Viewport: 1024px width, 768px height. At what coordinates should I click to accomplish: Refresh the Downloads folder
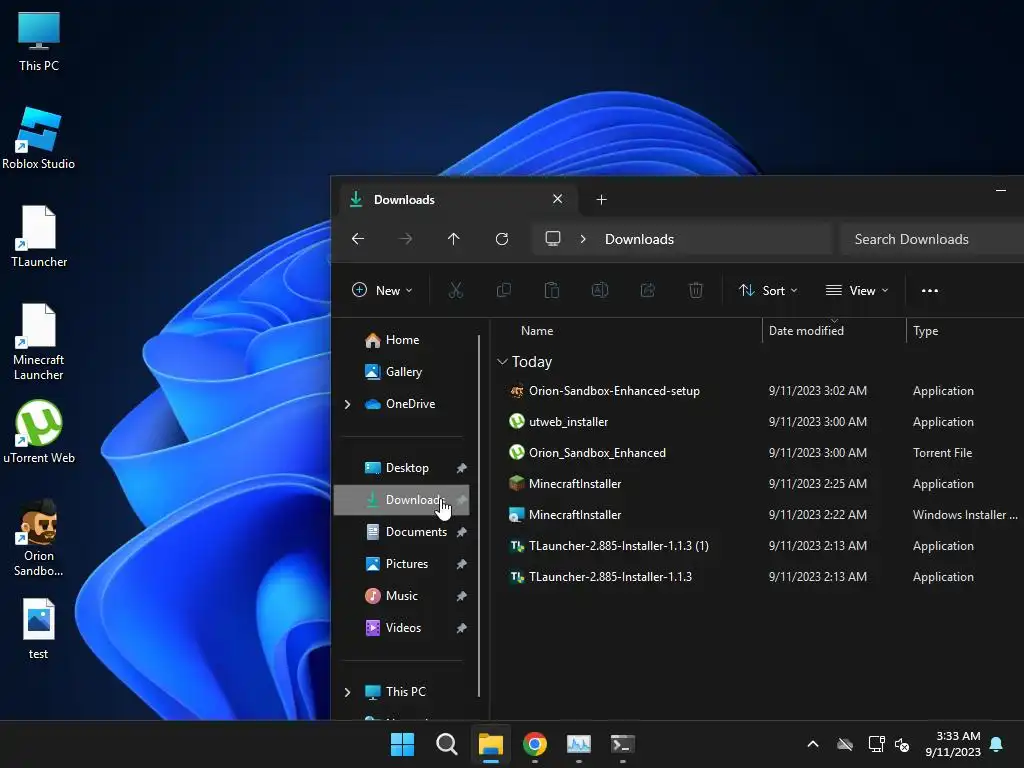(x=502, y=239)
